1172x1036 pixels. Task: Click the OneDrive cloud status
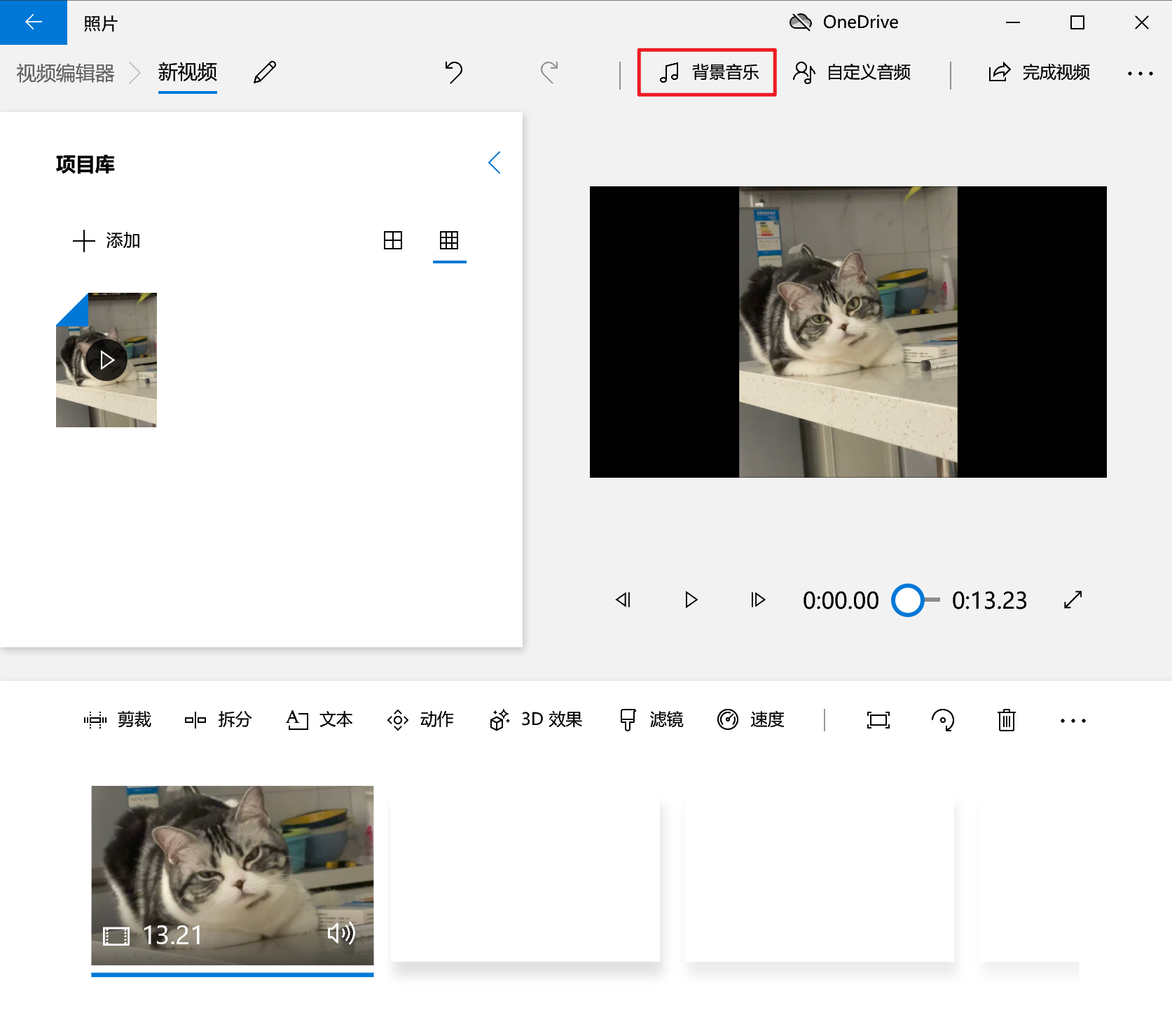pyautogui.click(x=843, y=22)
